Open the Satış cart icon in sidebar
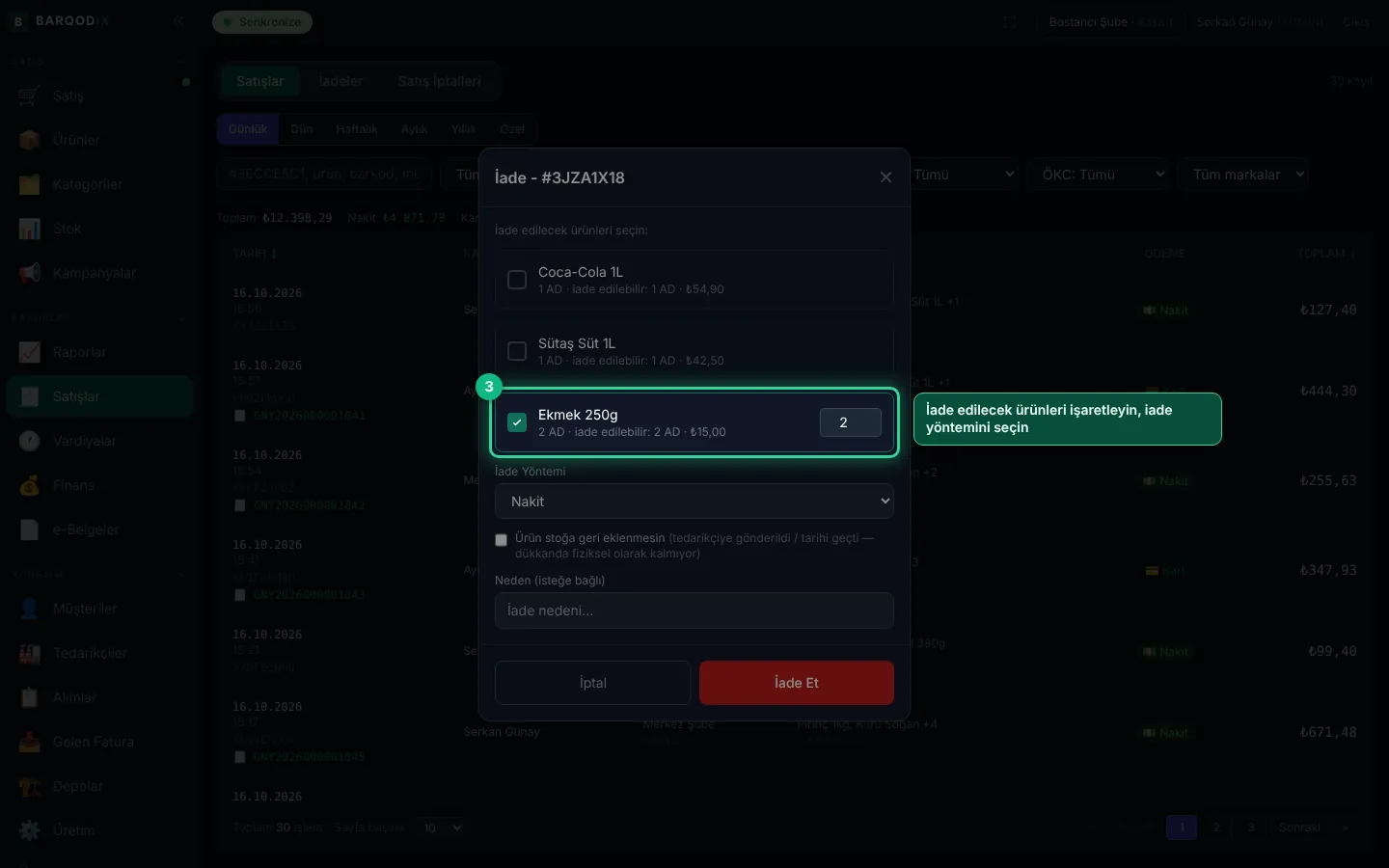1389x868 pixels. pyautogui.click(x=30, y=95)
